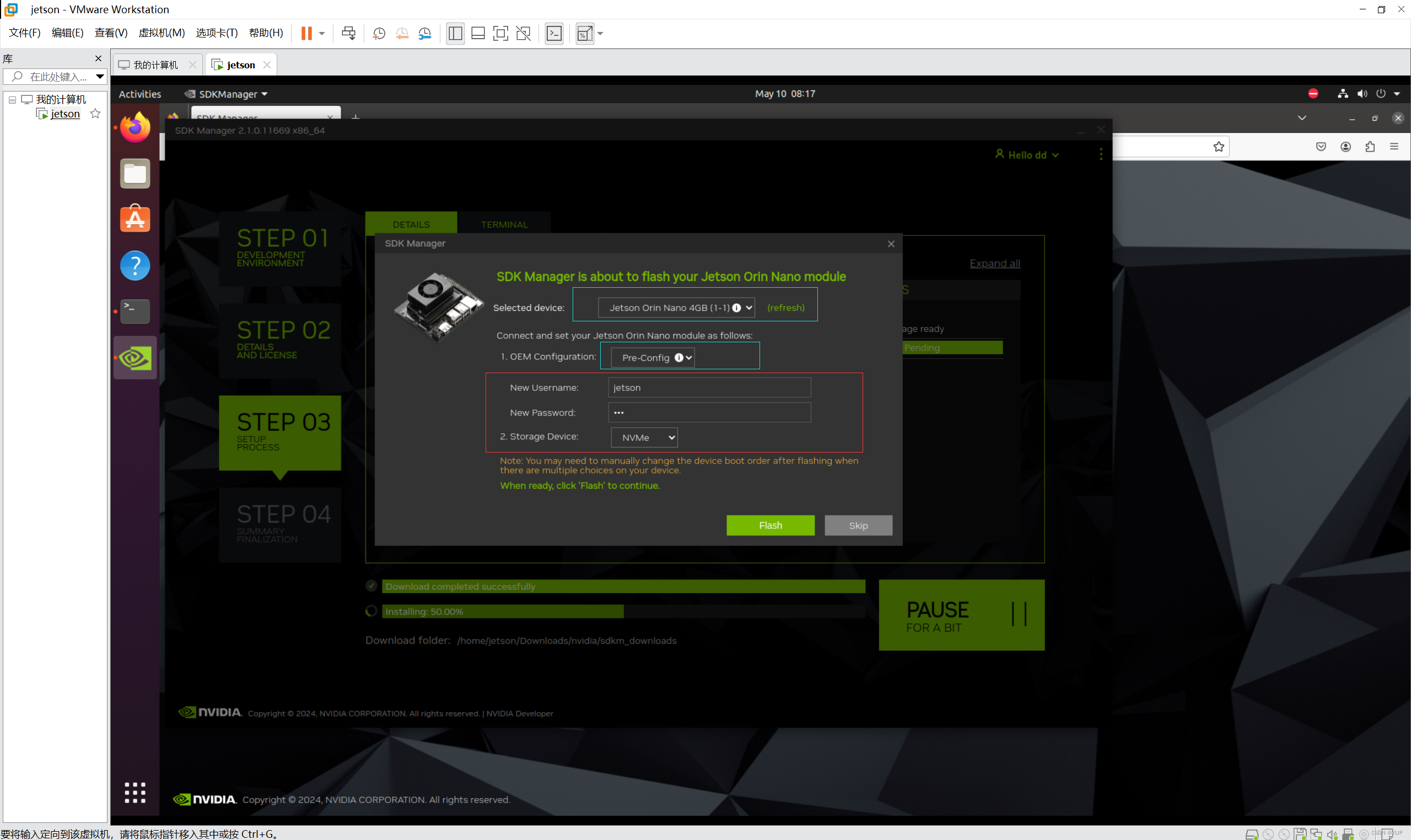The width and height of the screenshot is (1411, 840).
Task: Open the snapshot manager icon
Action: (425, 34)
